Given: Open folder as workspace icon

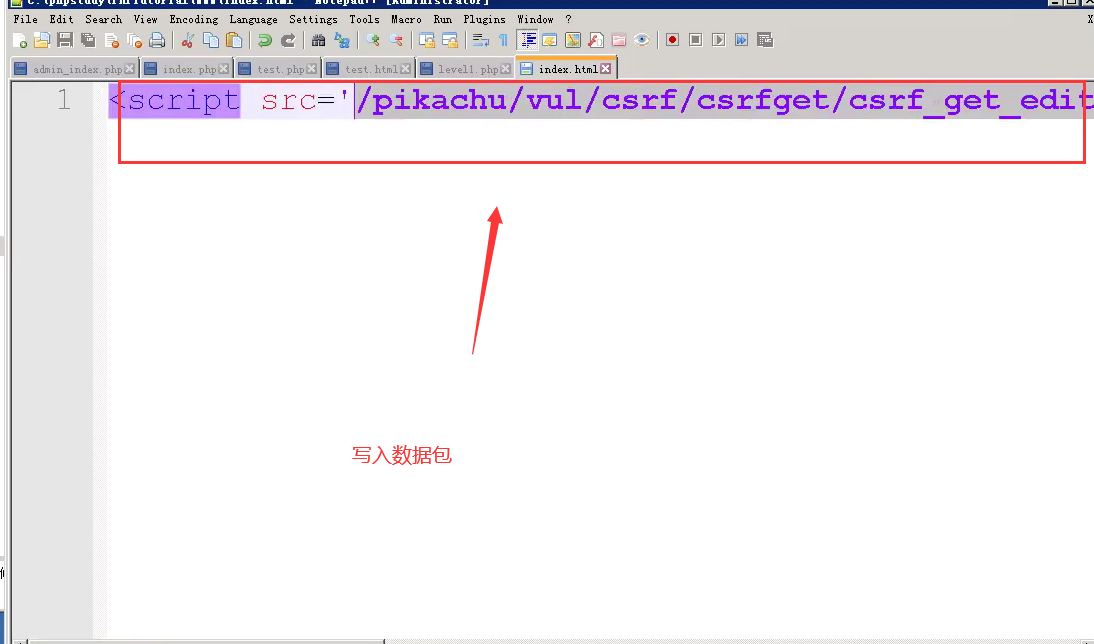Looking at the screenshot, I should tap(619, 40).
